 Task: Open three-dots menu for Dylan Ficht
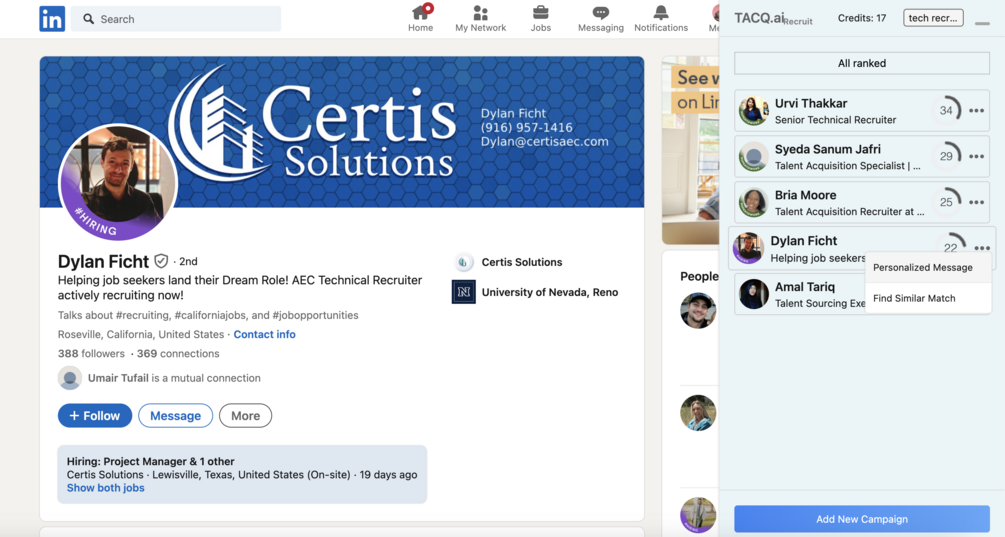point(982,248)
